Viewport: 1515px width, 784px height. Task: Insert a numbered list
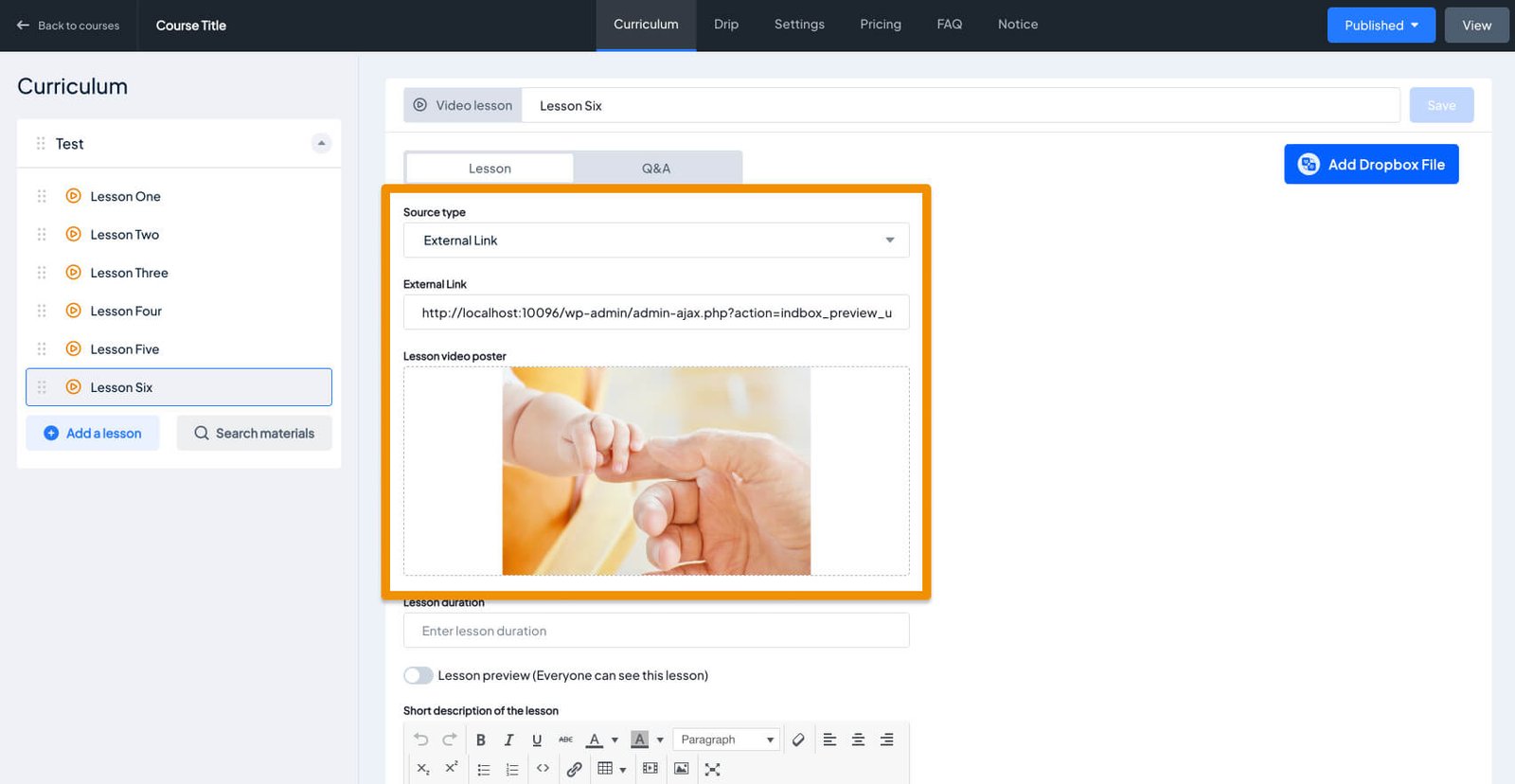click(x=512, y=769)
